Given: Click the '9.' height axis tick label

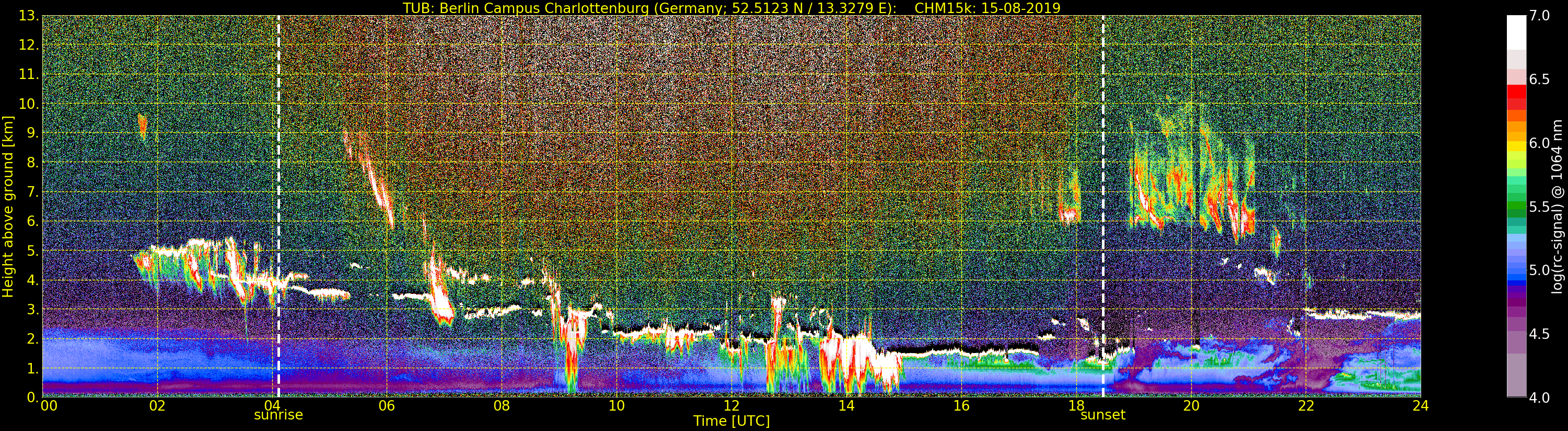Looking at the screenshot, I should 32,133.
